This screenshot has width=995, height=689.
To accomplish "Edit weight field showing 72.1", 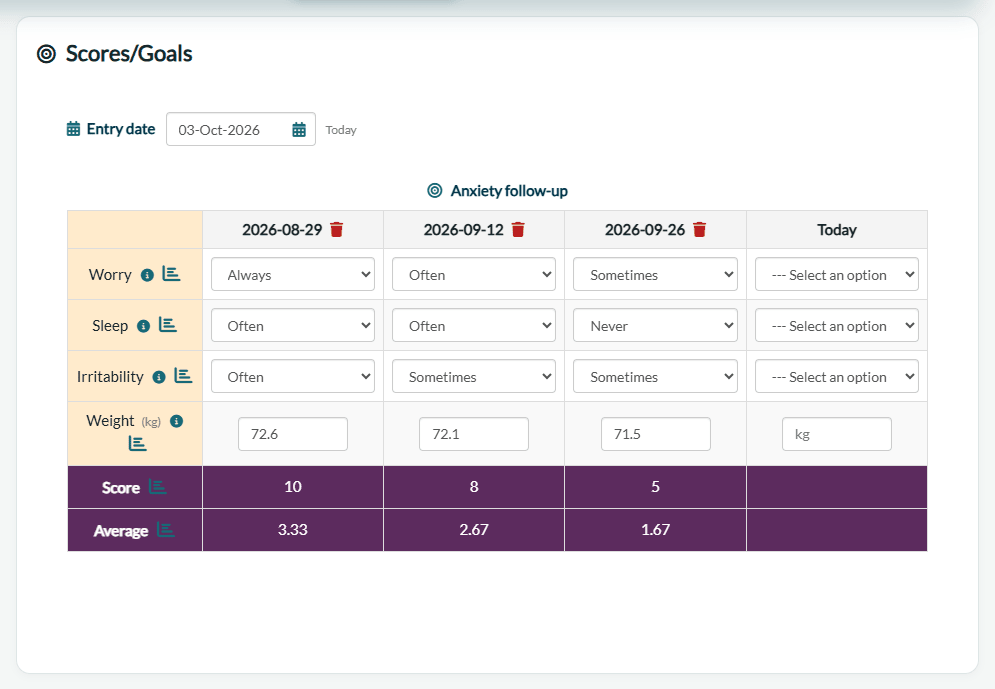I will (474, 434).
